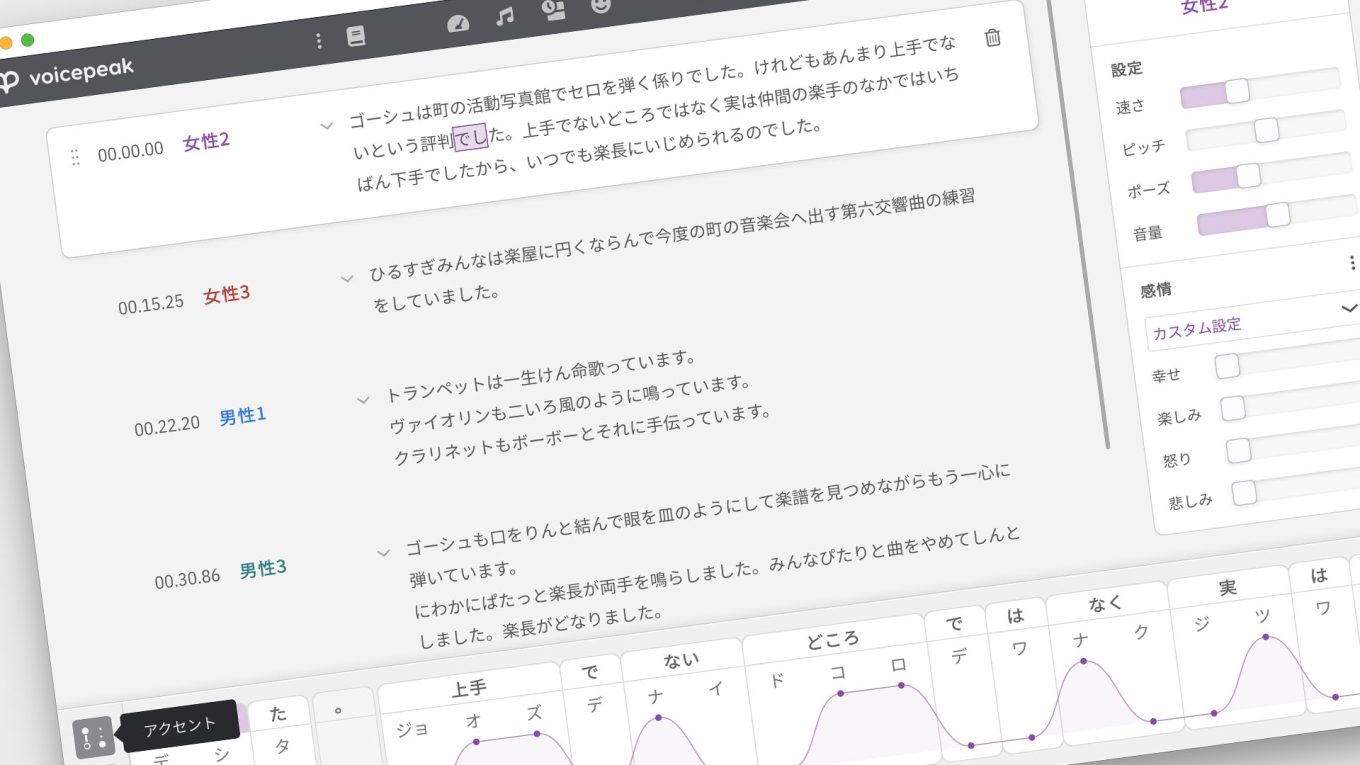
Task: Collapse the 女性3 text block chevron
Action: (347, 278)
